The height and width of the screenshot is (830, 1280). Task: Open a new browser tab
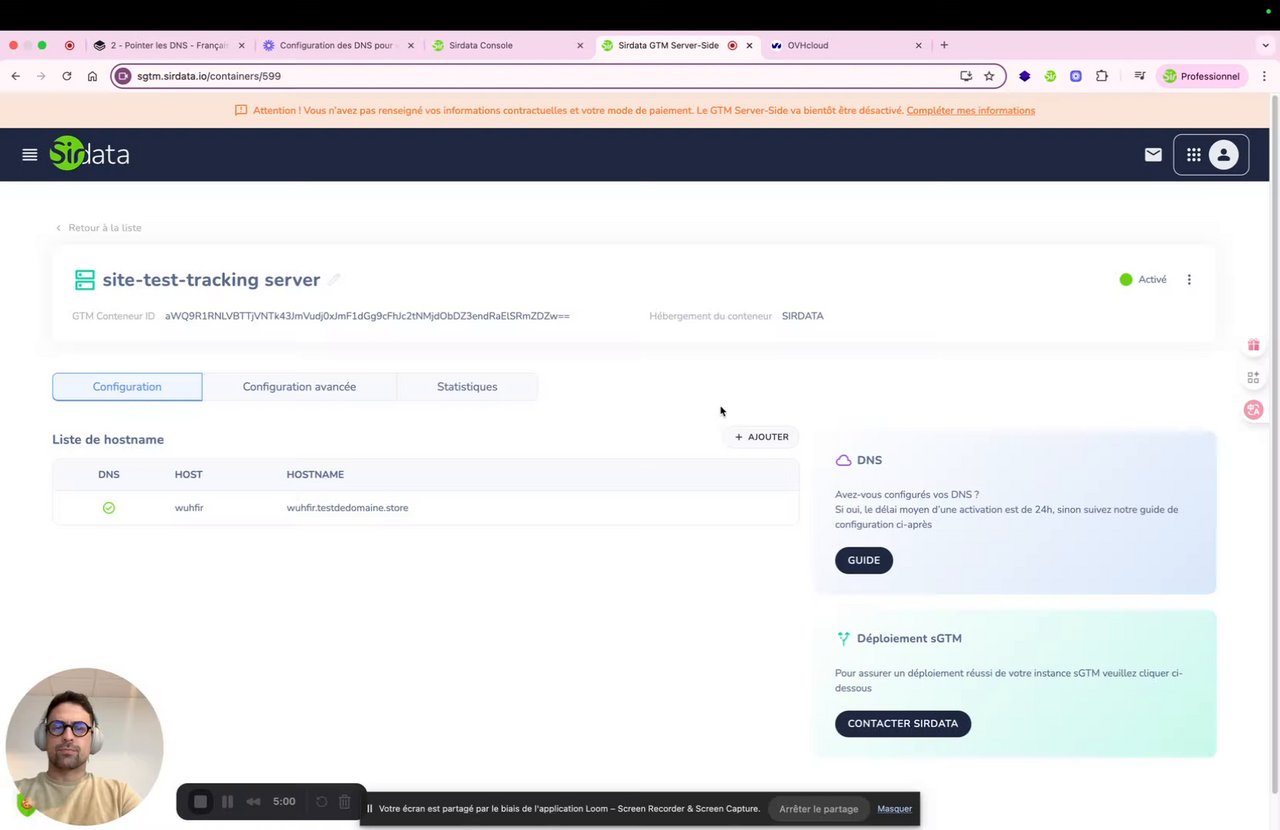point(944,45)
